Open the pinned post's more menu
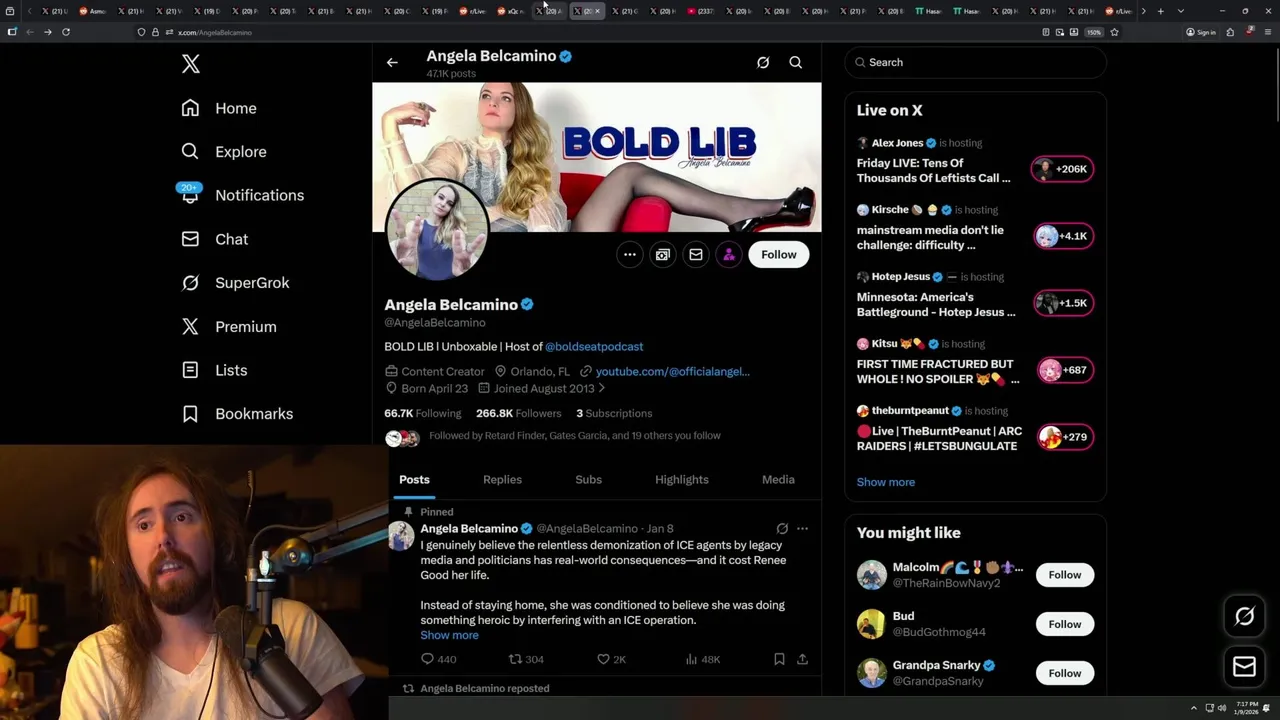This screenshot has height=720, width=1280. tap(802, 528)
